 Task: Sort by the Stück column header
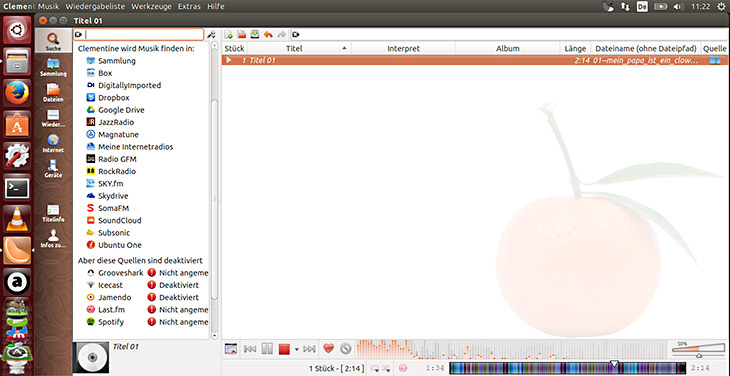pos(234,48)
